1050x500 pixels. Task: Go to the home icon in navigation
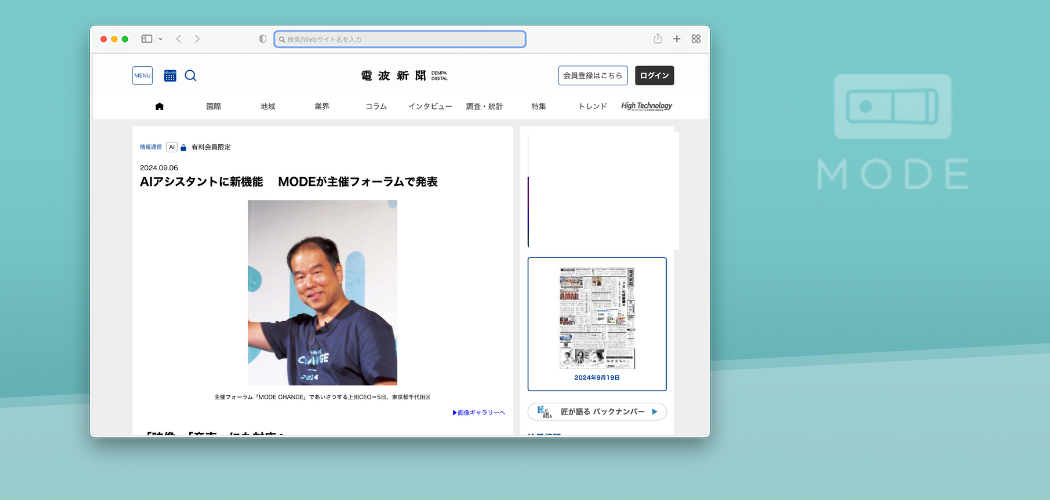click(x=159, y=106)
